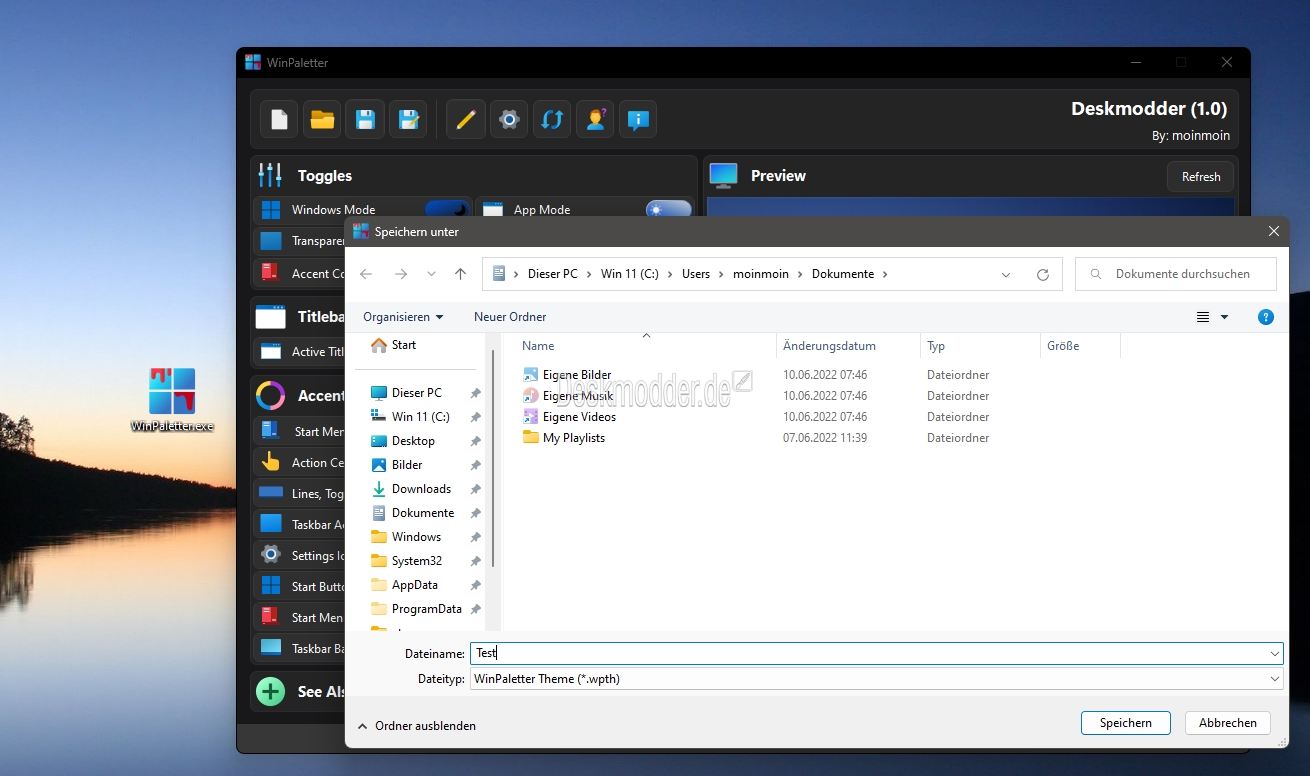Screen dimensions: 1310x776
Task: Open theme file via yellow folder icon
Action: pos(322,120)
